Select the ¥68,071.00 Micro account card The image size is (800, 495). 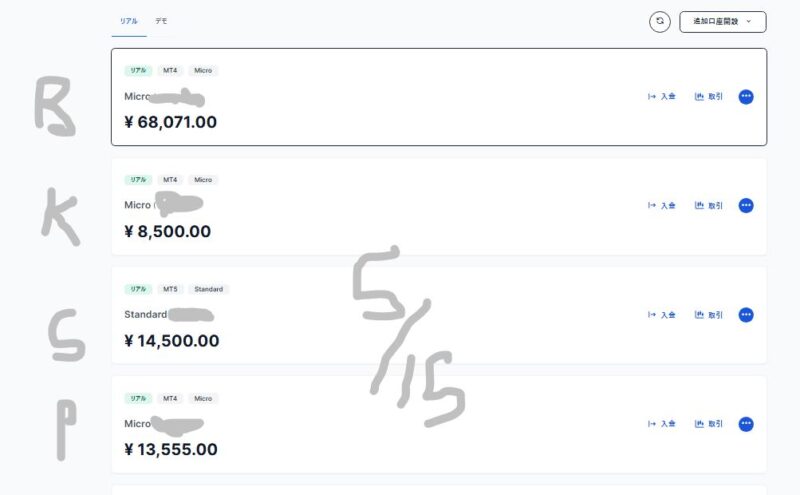(439, 97)
